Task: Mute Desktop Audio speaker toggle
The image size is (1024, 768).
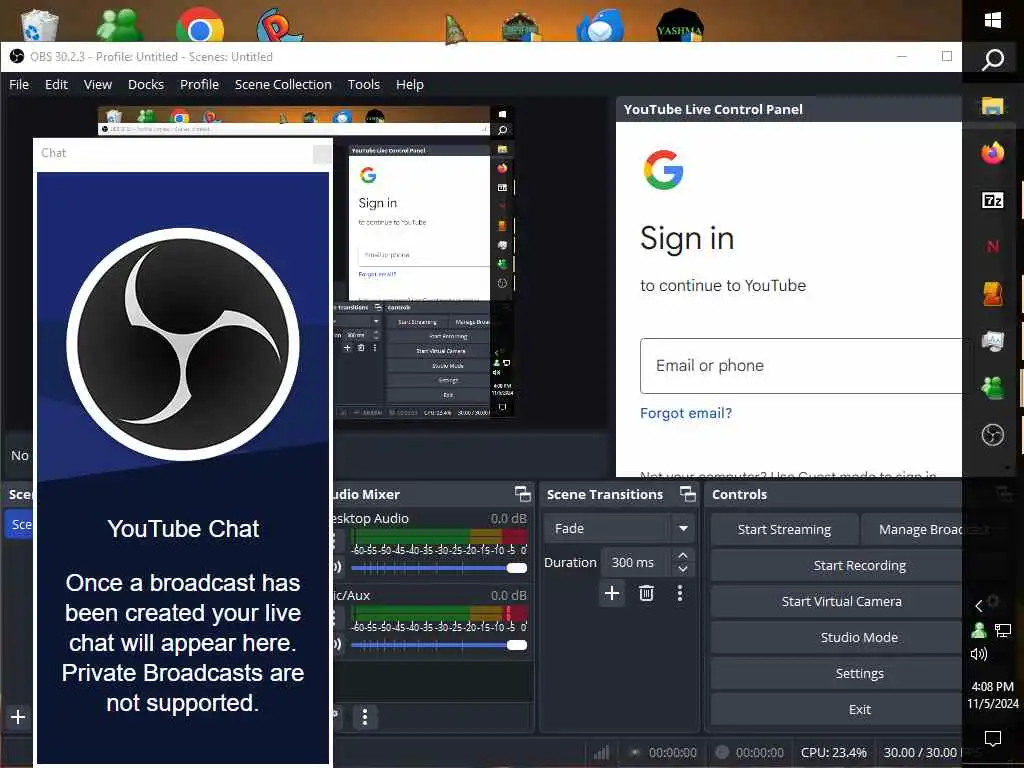Action: [x=337, y=567]
